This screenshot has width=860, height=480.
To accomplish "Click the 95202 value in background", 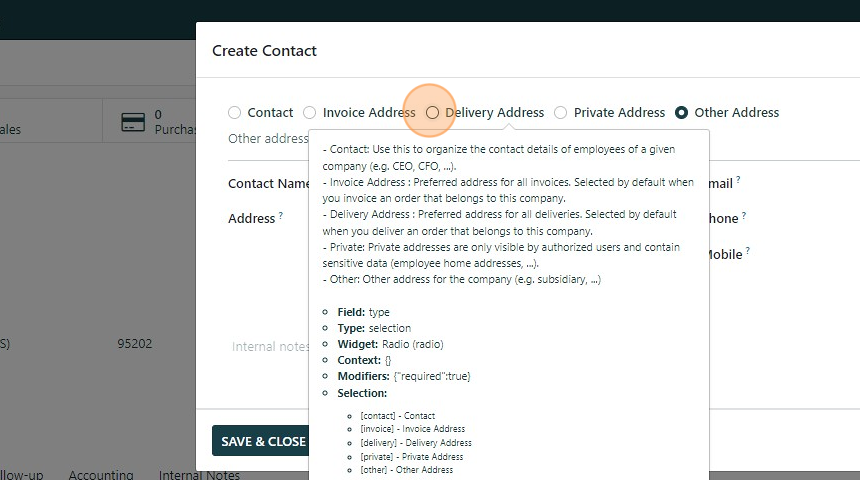I will [x=134, y=344].
